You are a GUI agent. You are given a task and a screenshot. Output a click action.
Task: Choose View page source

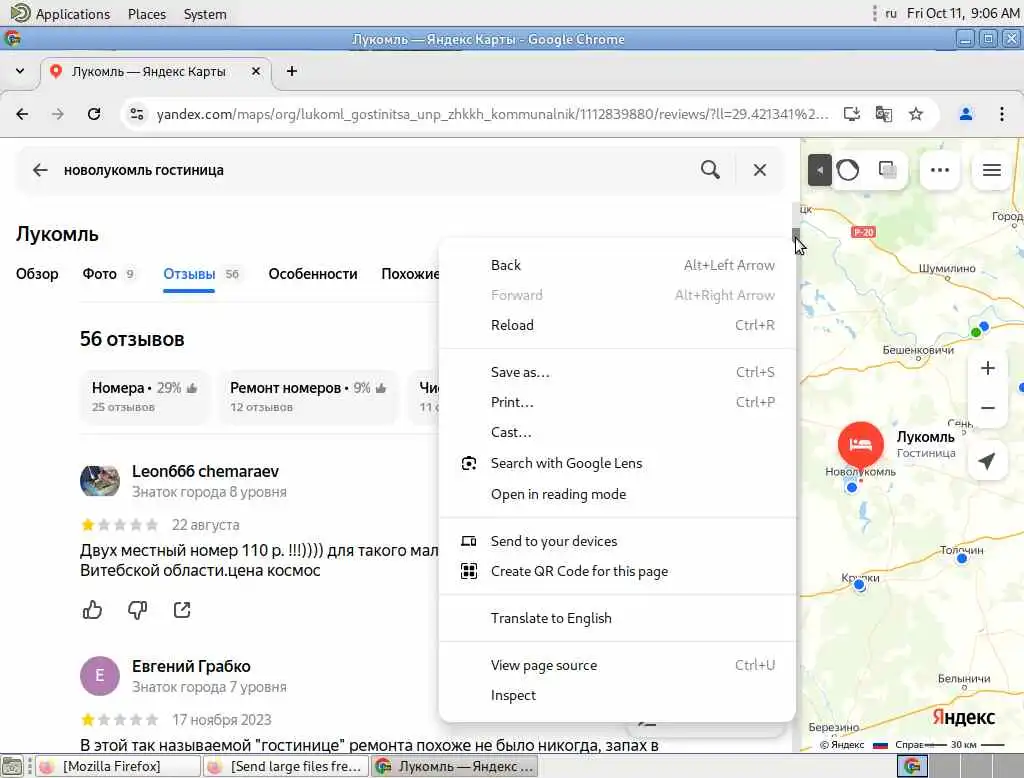pos(617,666)
